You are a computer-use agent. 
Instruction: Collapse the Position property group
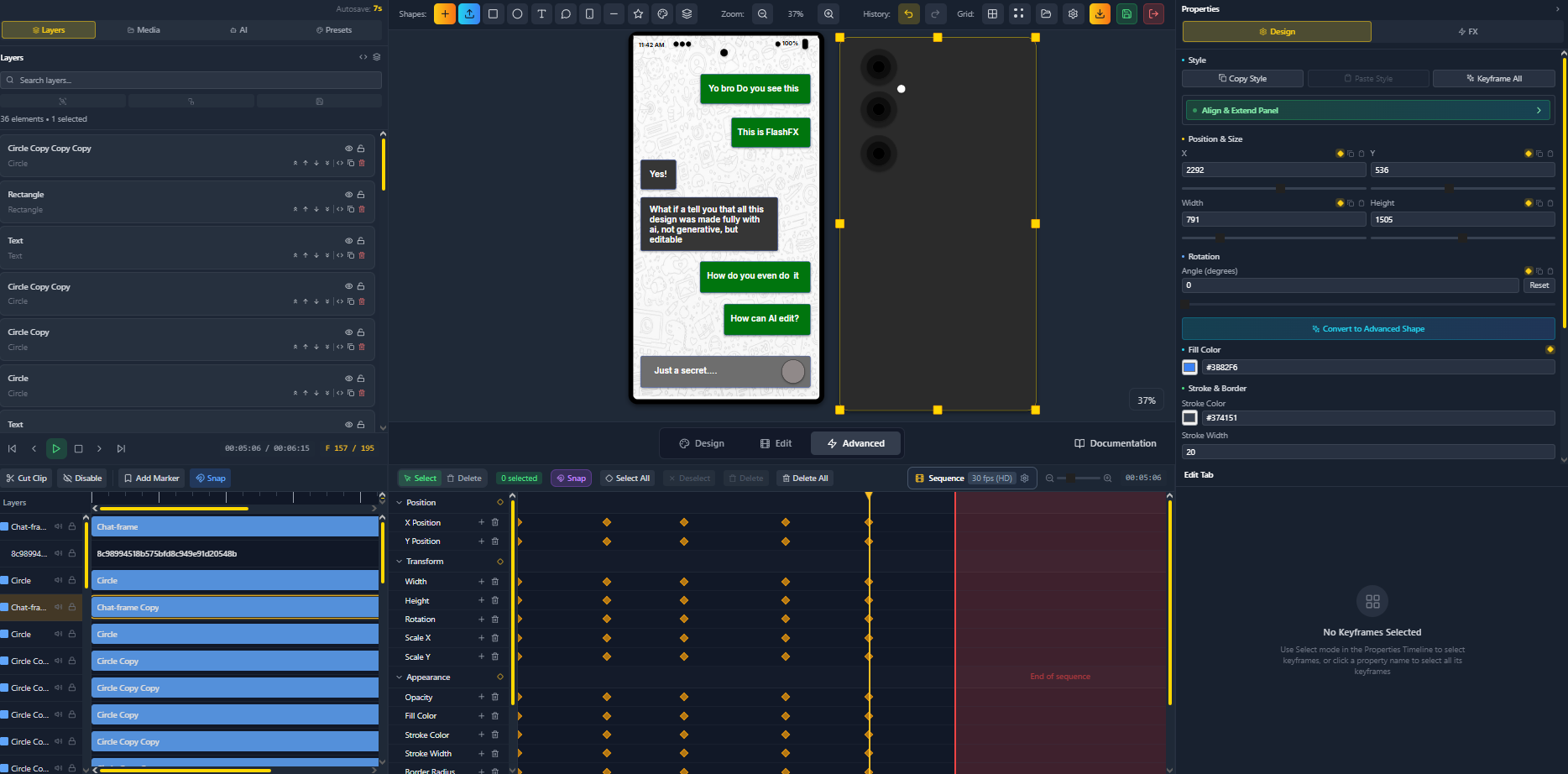coord(400,502)
